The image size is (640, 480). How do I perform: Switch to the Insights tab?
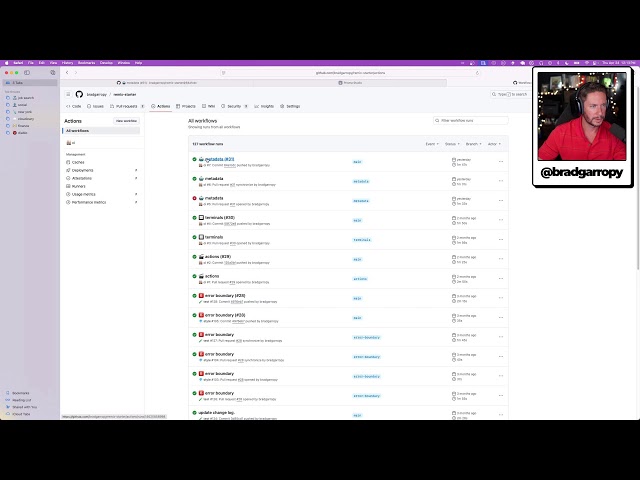pyautogui.click(x=264, y=106)
